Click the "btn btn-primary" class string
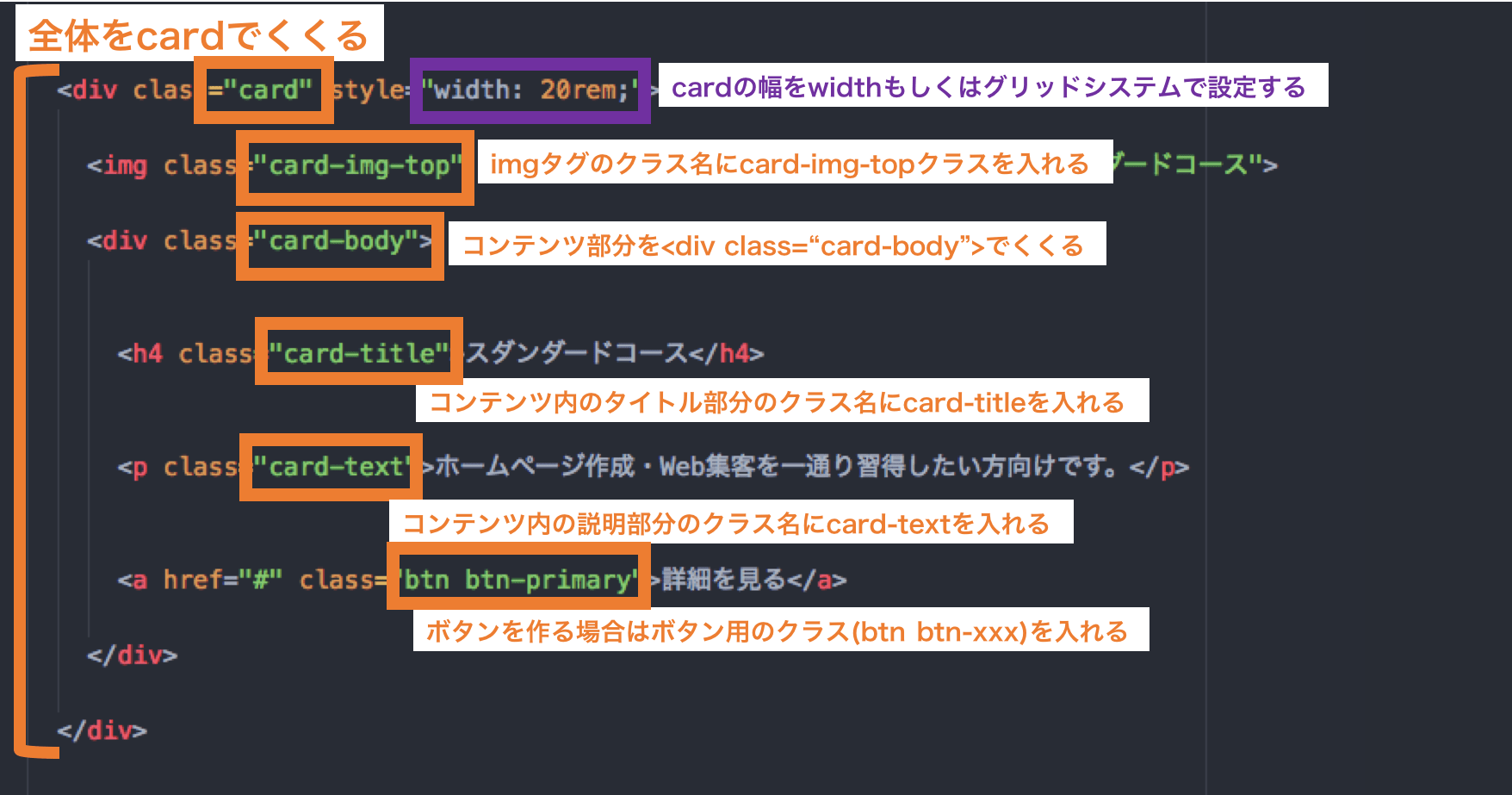The height and width of the screenshot is (795, 1512). pyautogui.click(x=519, y=580)
